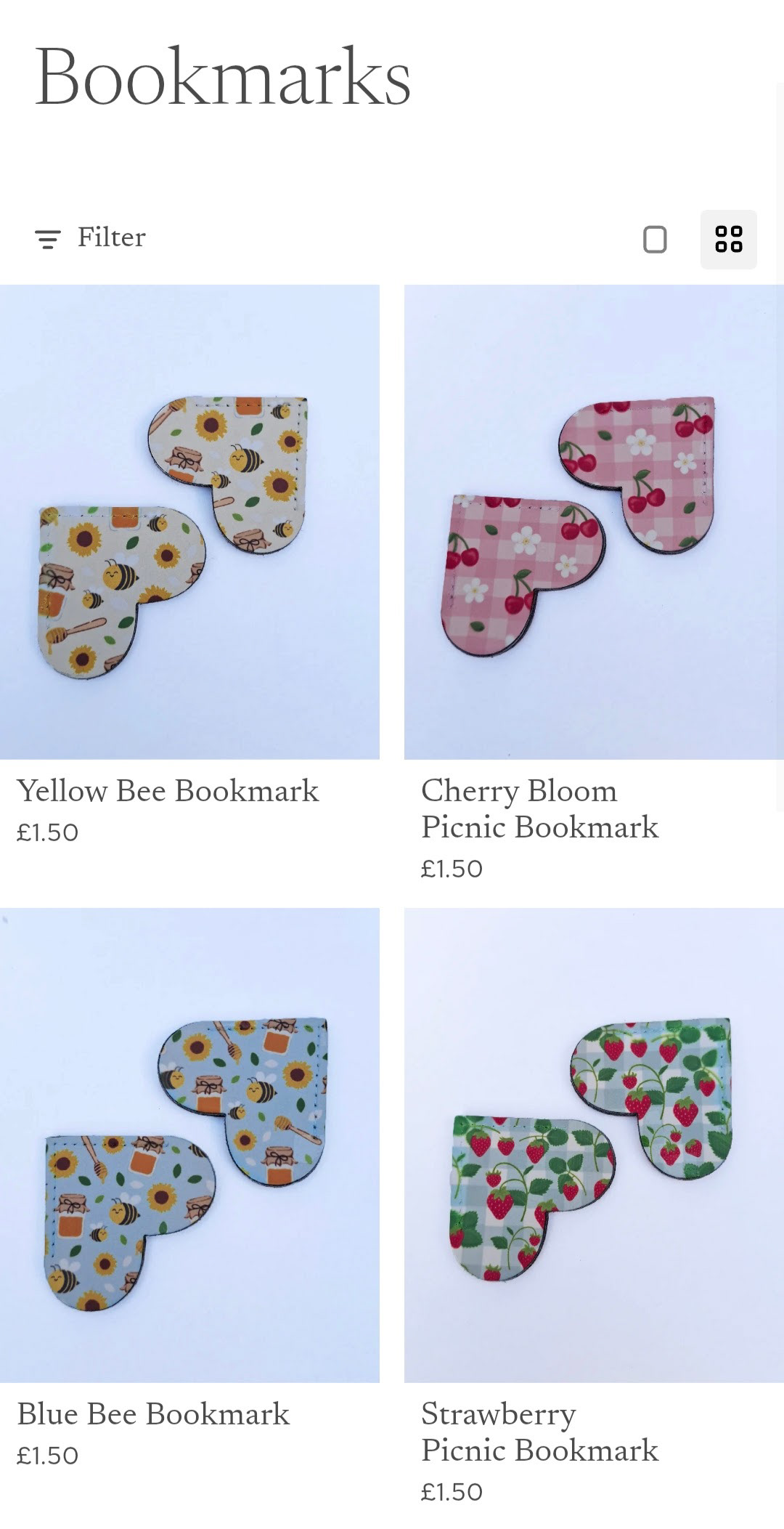
Task: Open Cherry Bloom Picnic Bookmark product image
Action: click(594, 522)
